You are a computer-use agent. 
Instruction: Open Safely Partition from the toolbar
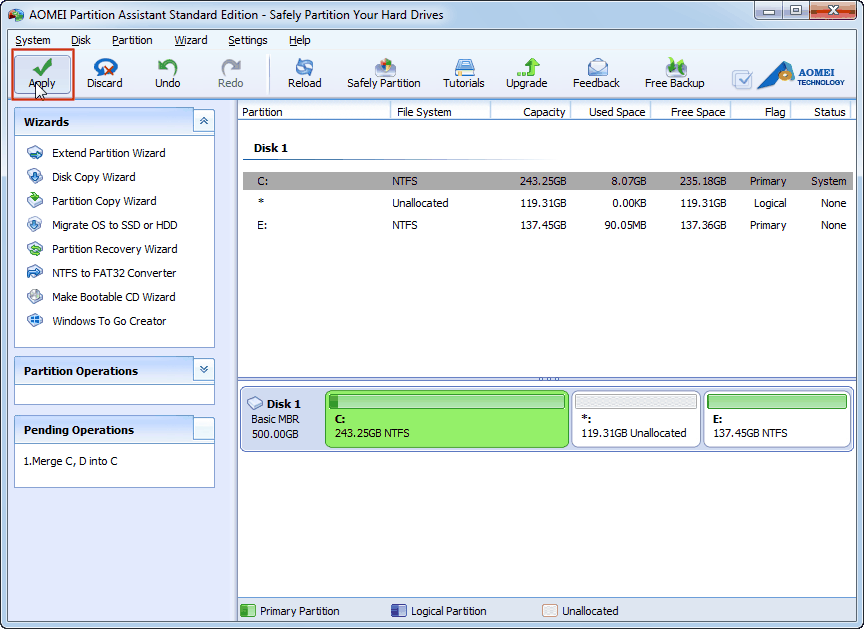[384, 74]
